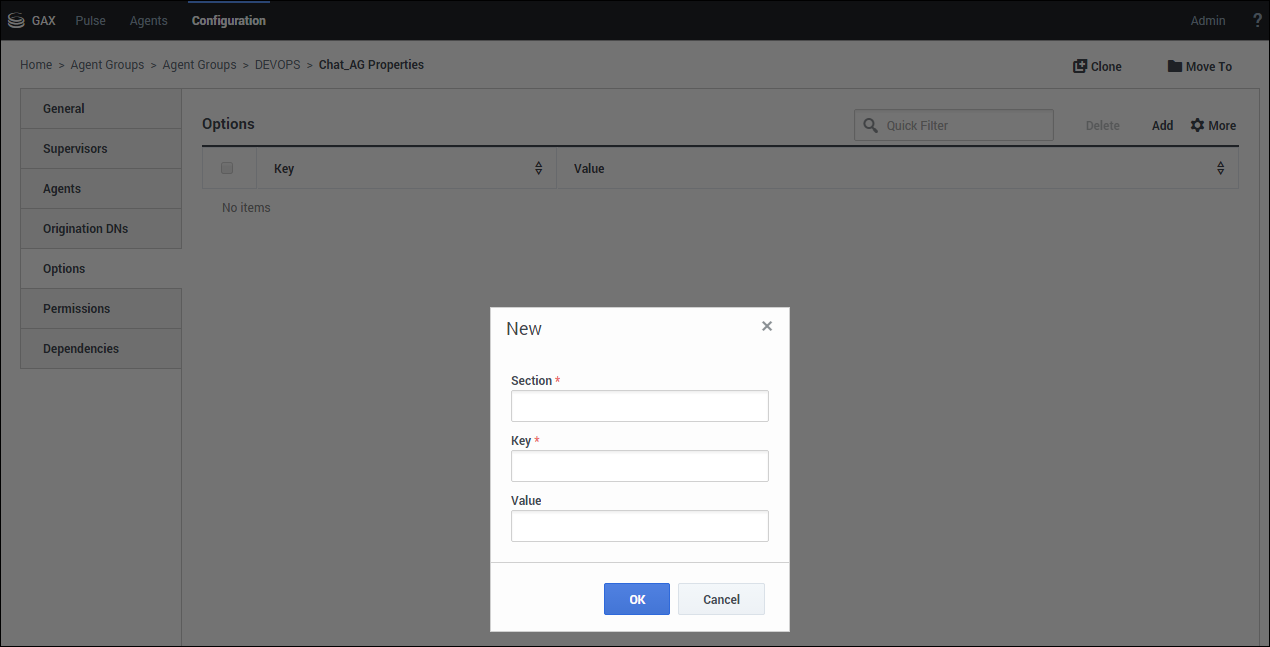
Task: Go to DEVOPS breadcrumb link
Action: click(x=277, y=65)
